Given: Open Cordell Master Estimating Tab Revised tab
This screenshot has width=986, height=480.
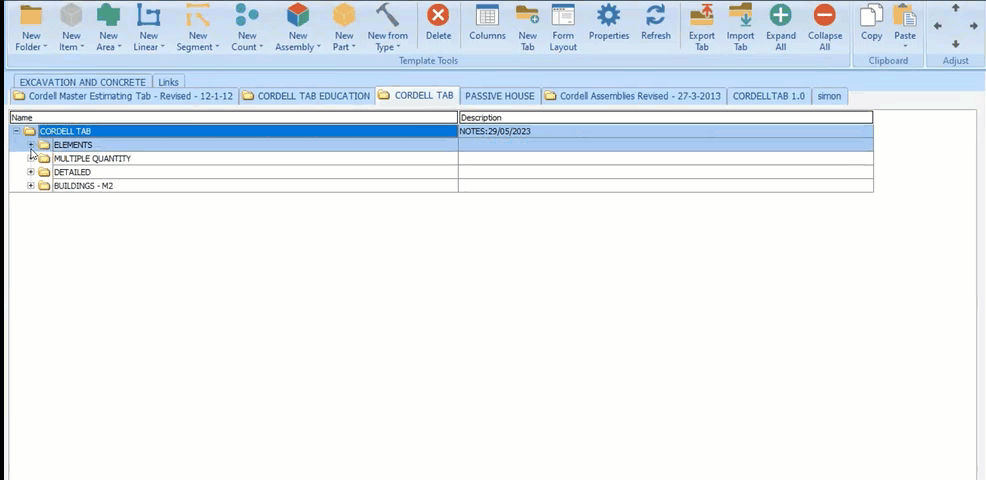Looking at the screenshot, I should 123,96.
